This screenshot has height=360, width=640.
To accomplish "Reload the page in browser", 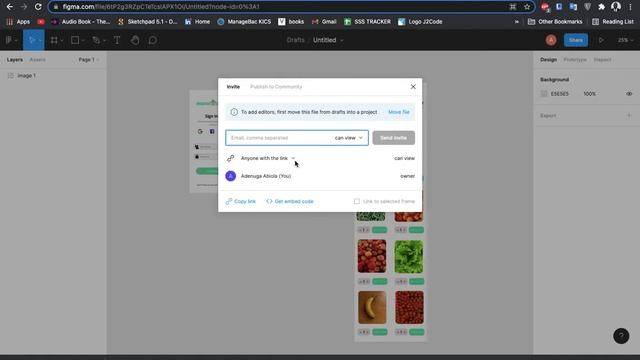I will click(38, 7).
